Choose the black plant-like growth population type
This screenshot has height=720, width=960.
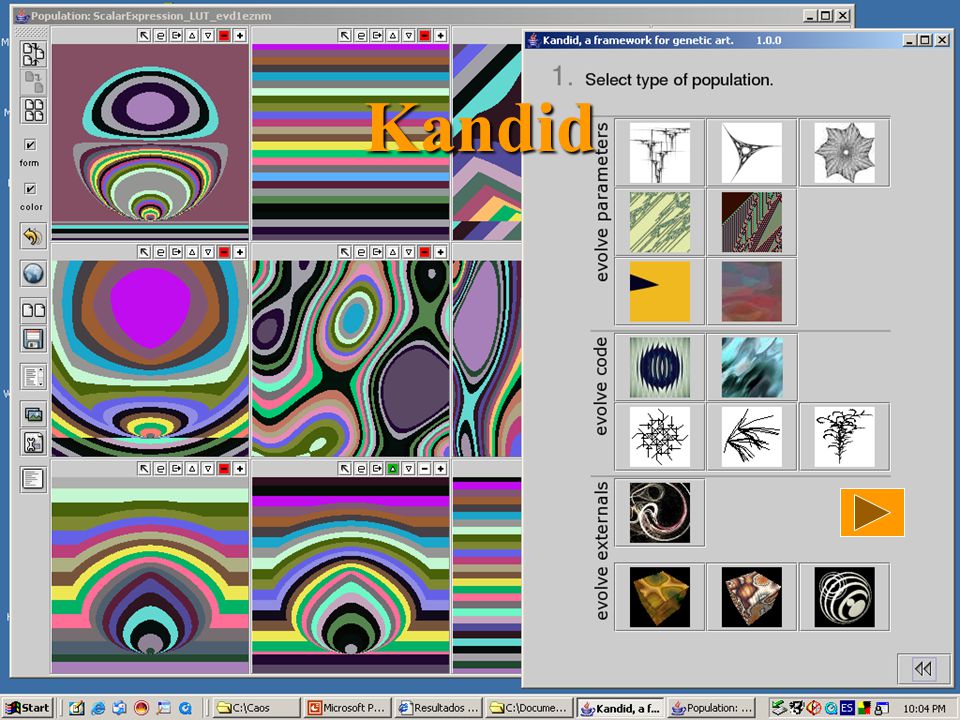(844, 437)
